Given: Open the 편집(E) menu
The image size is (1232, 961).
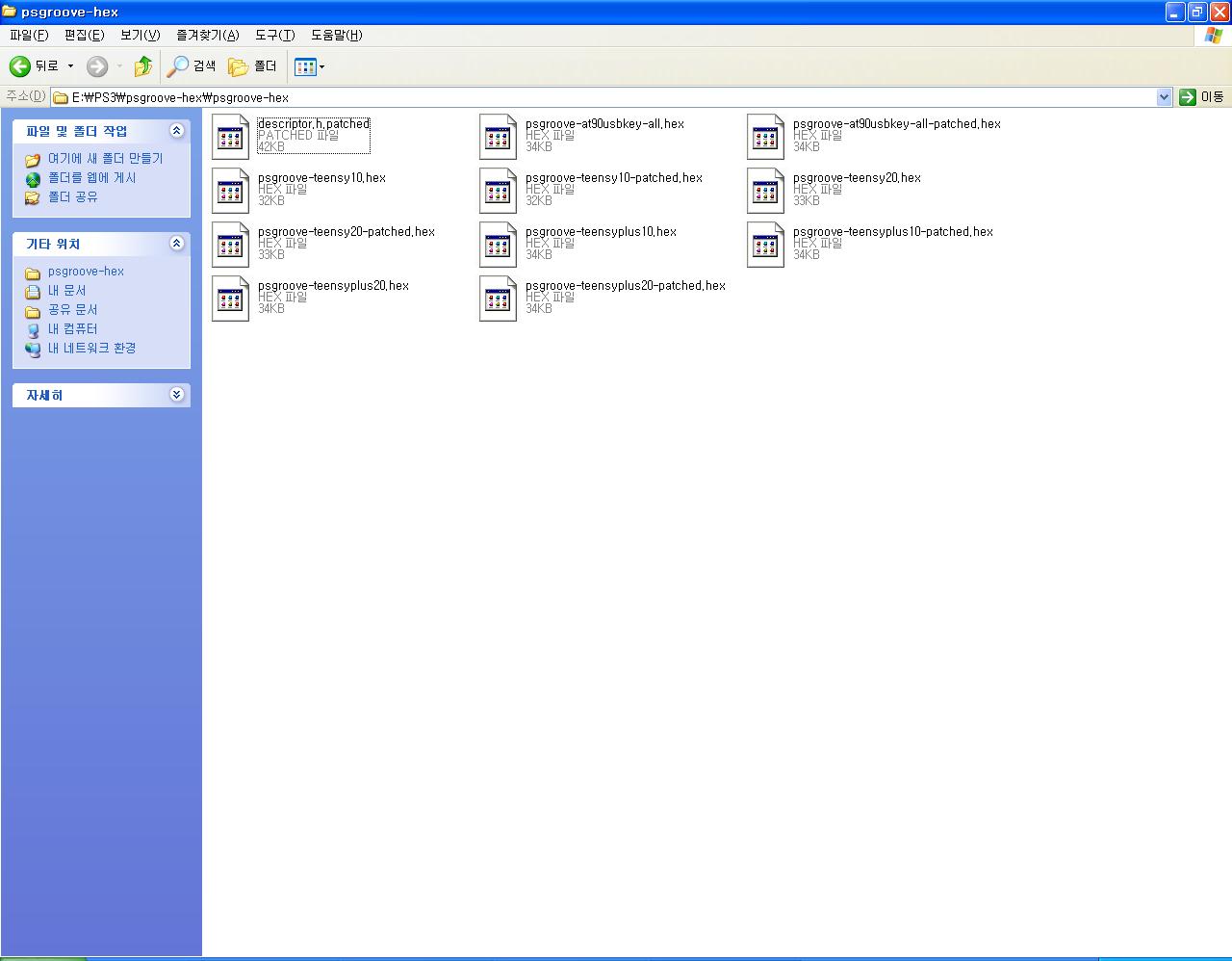Looking at the screenshot, I should coord(84,36).
